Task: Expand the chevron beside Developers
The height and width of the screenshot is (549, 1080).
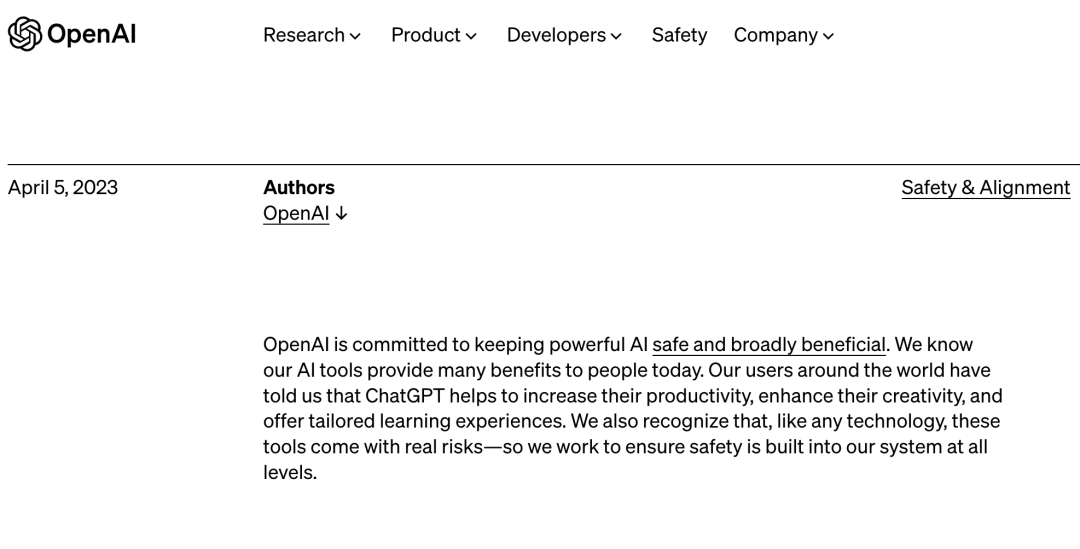Action: [616, 36]
